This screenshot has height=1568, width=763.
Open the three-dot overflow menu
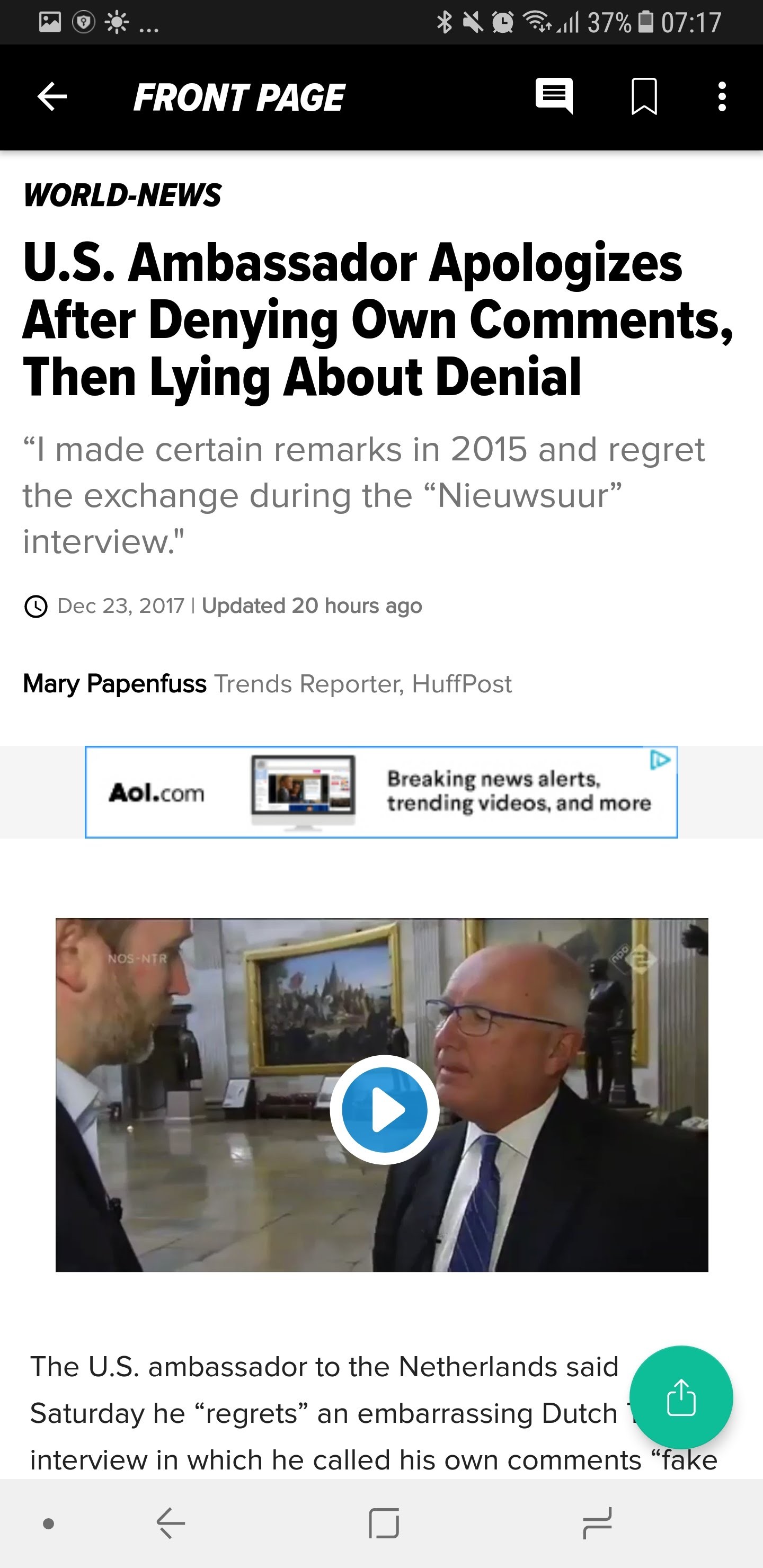pos(722,97)
